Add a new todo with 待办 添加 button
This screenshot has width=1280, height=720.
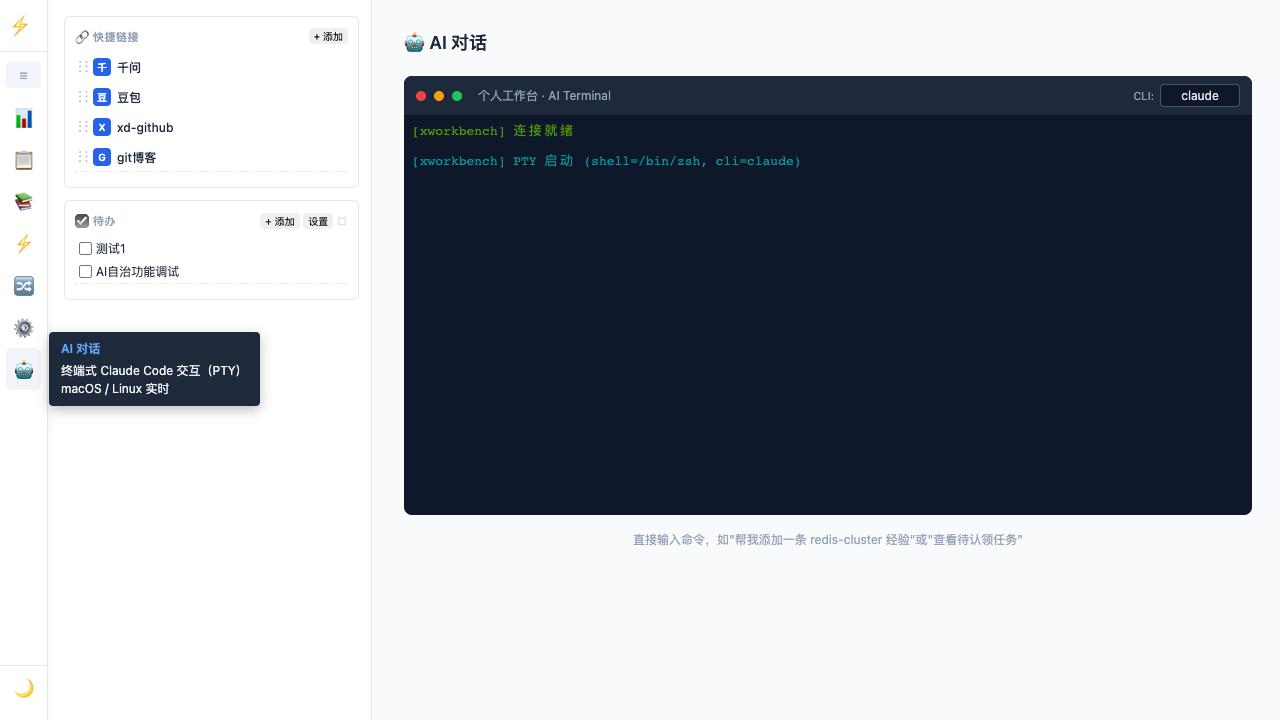coord(280,222)
